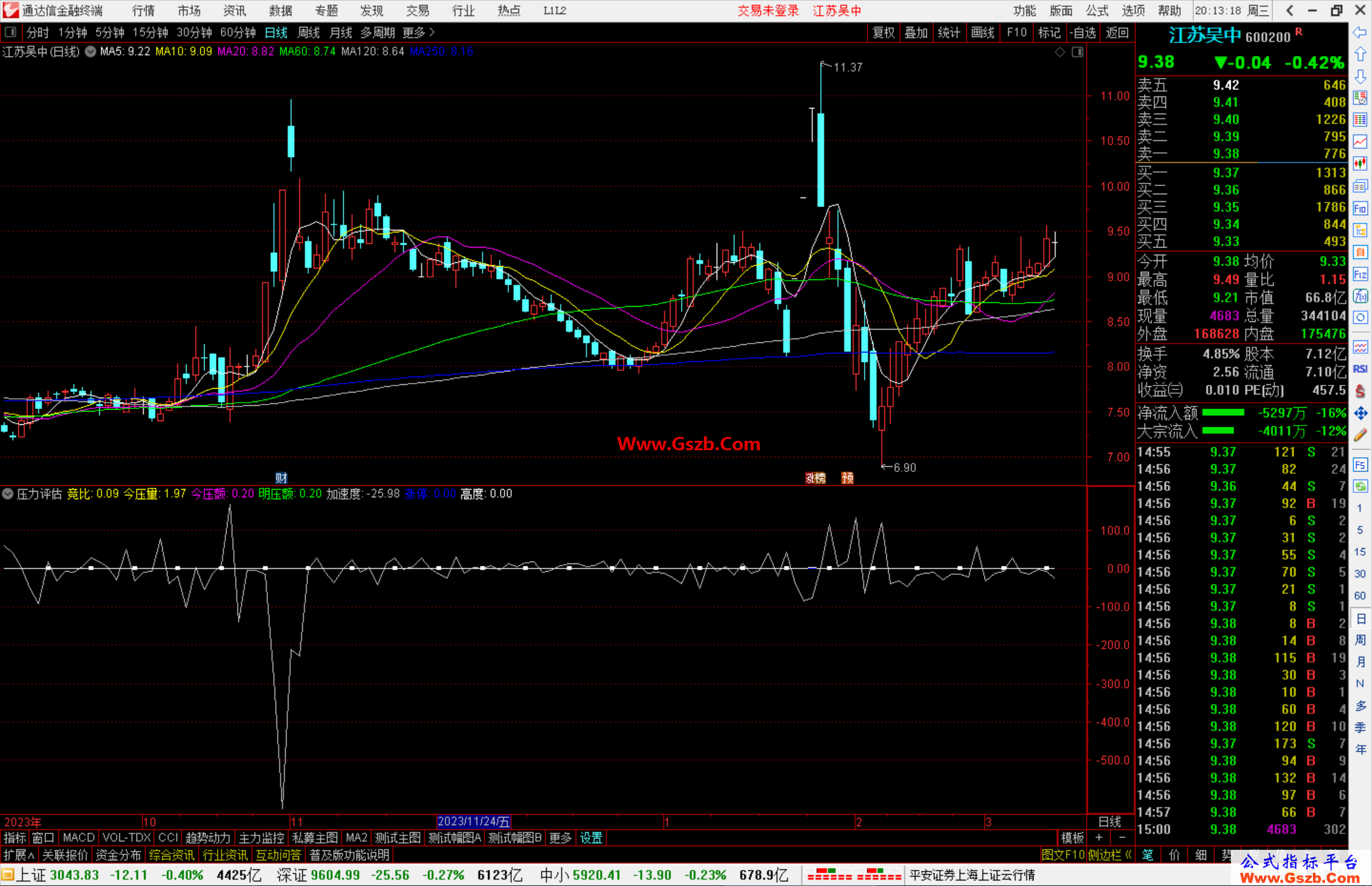Select the CCI indicator tab

(168, 838)
